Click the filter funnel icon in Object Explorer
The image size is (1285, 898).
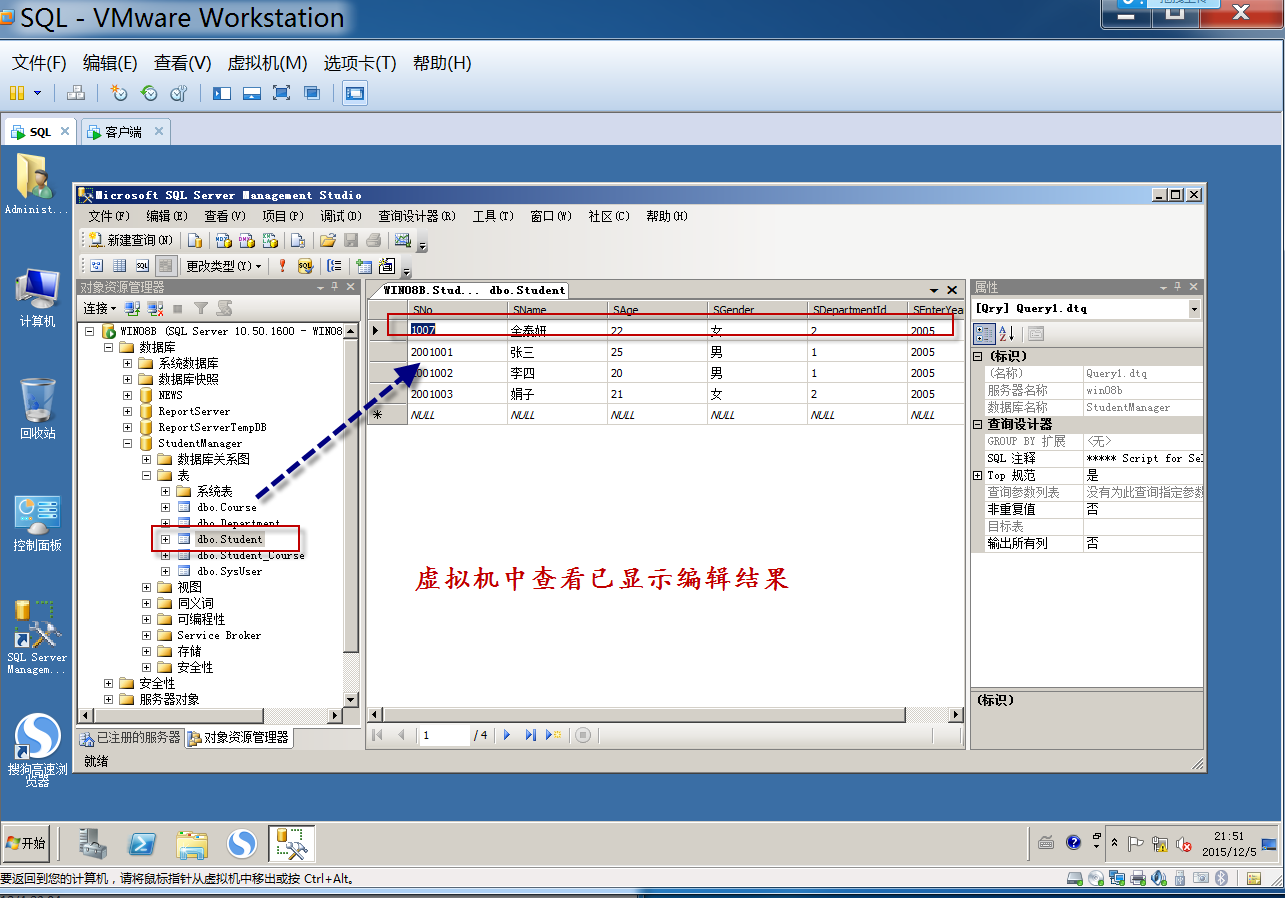[x=201, y=309]
